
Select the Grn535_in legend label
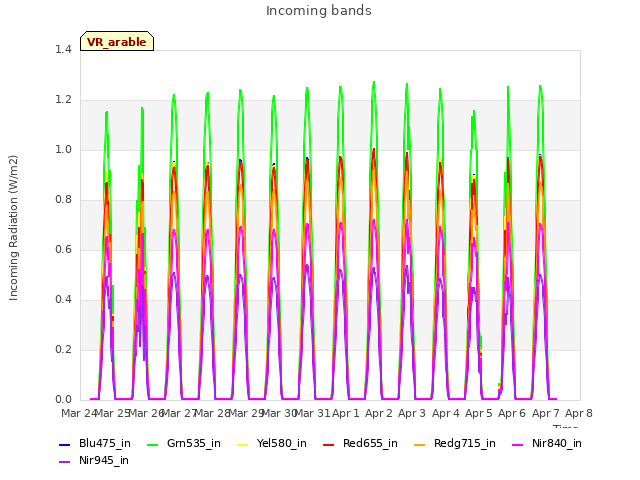coord(194,444)
